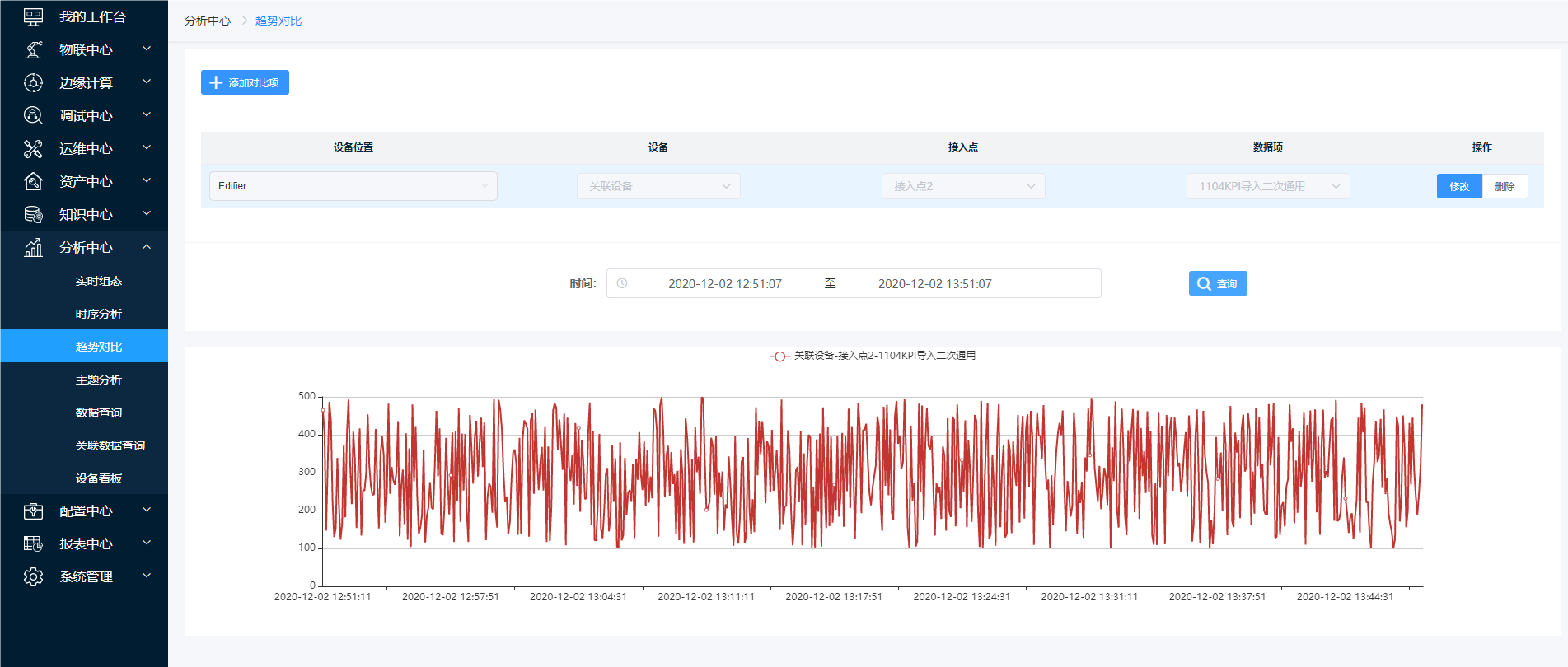Image resolution: width=1568 pixels, height=667 pixels.
Task: Click the 调试中心 magnifier icon
Action: click(x=33, y=115)
